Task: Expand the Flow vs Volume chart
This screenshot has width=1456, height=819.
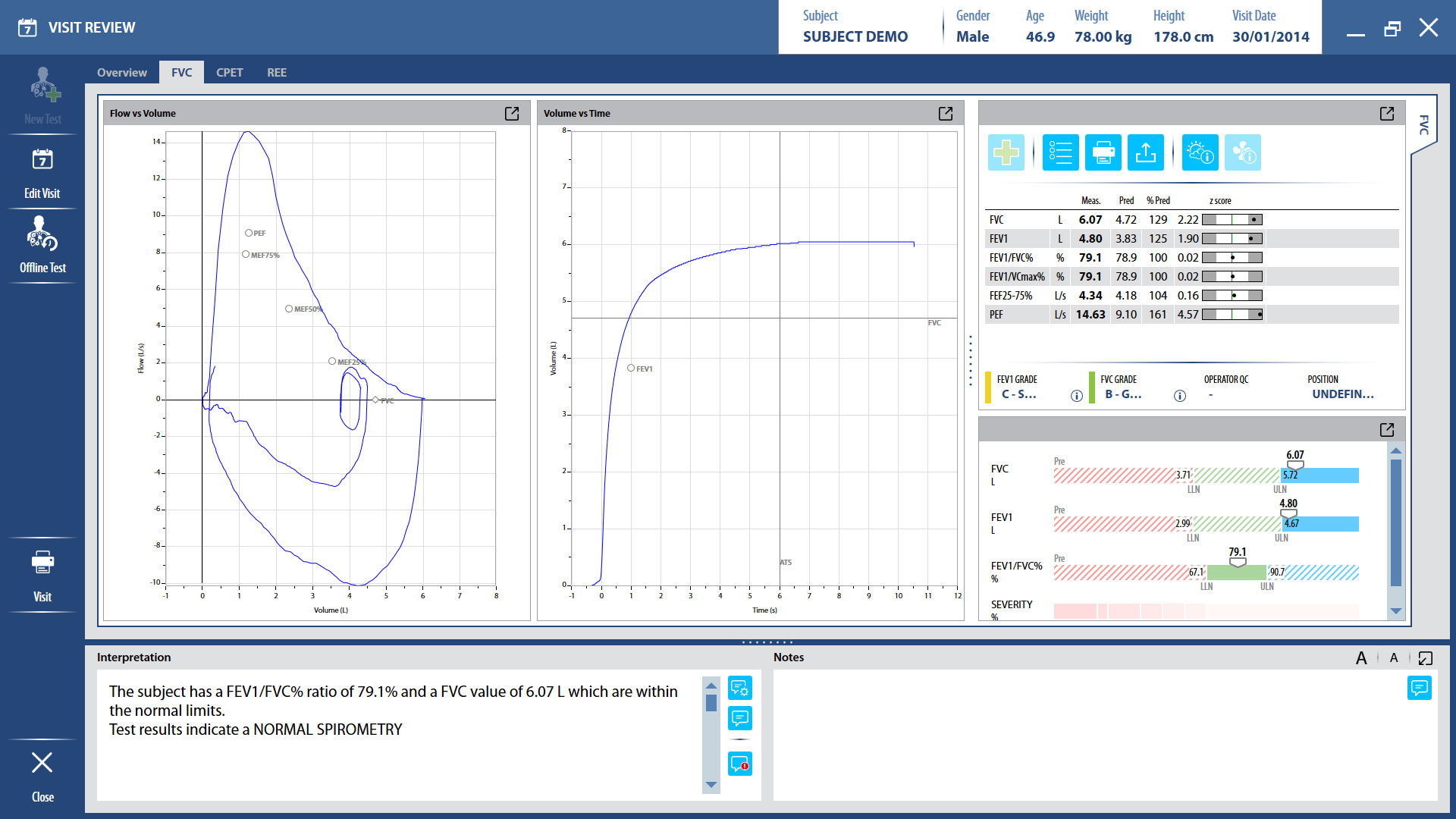Action: click(x=512, y=113)
